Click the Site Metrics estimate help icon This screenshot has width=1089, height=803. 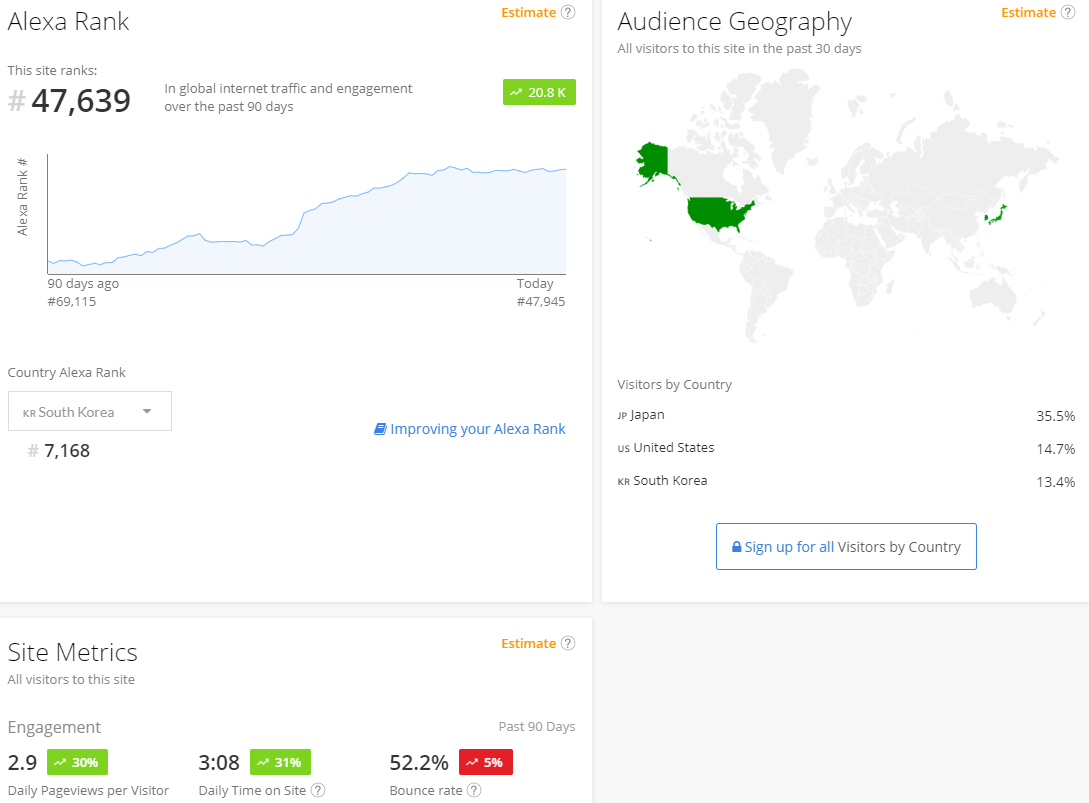click(568, 643)
